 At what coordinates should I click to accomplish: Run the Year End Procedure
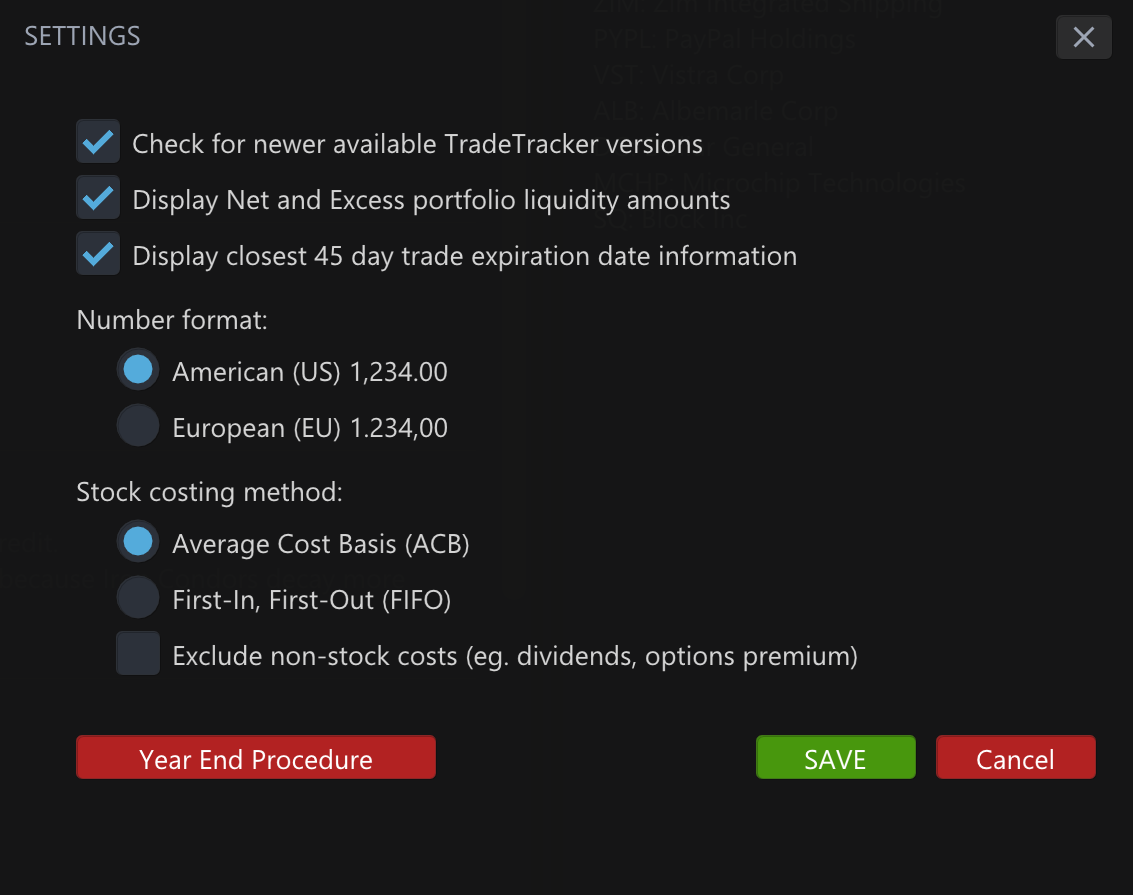(x=255, y=757)
